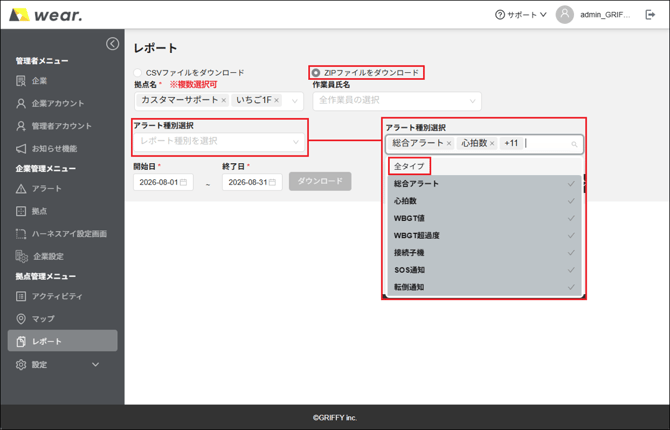Go to the アラート menu item
This screenshot has width=670, height=430.
(62, 188)
